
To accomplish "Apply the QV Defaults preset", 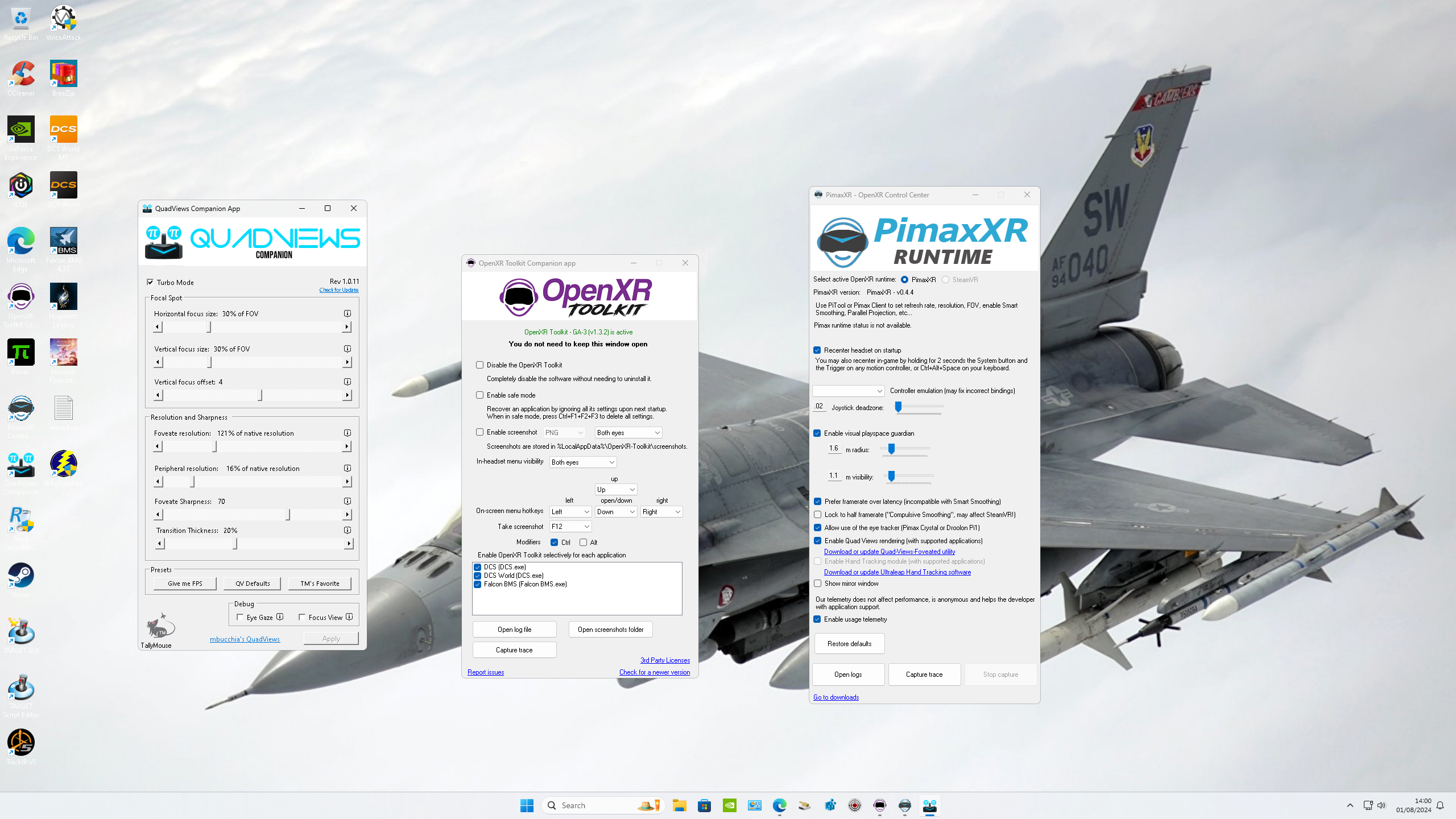I will (253, 584).
